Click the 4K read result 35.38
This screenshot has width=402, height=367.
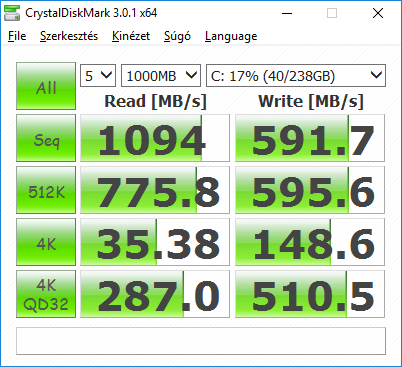tap(155, 242)
